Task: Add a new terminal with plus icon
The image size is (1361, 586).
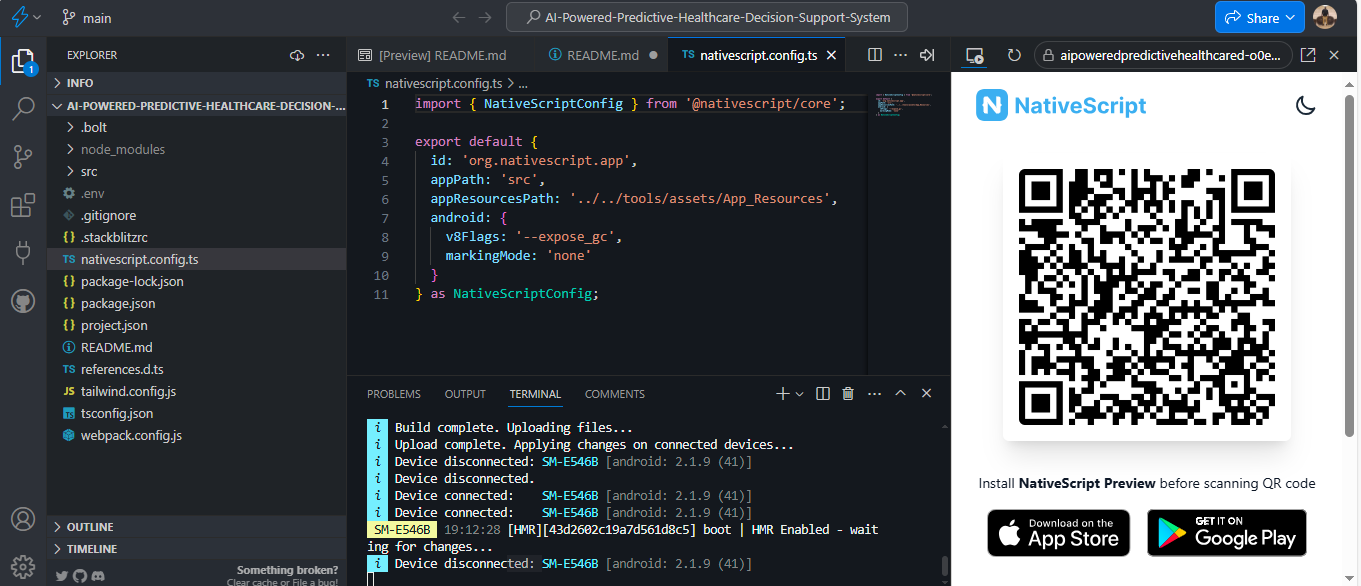Action: (783, 394)
